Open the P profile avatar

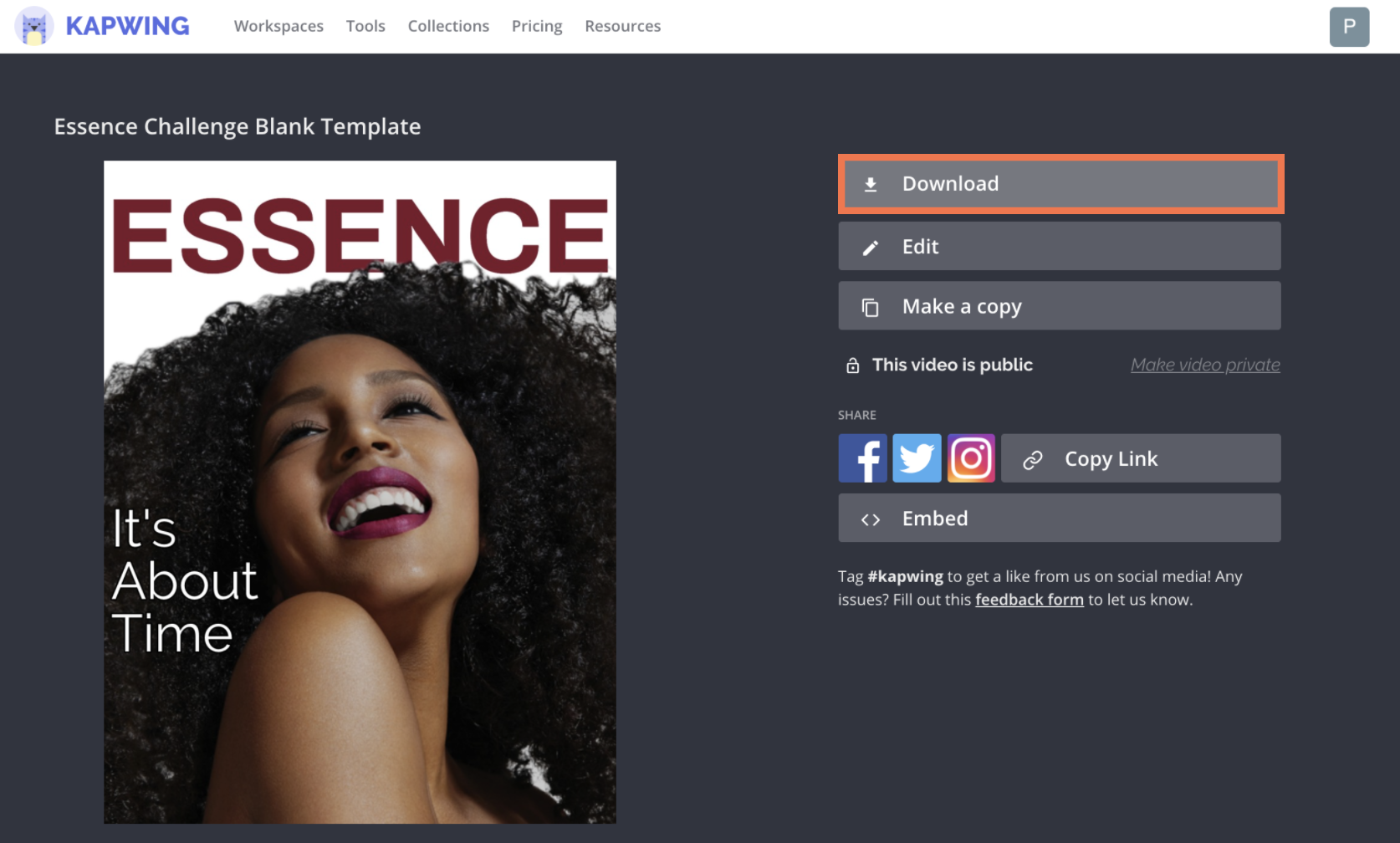1350,27
